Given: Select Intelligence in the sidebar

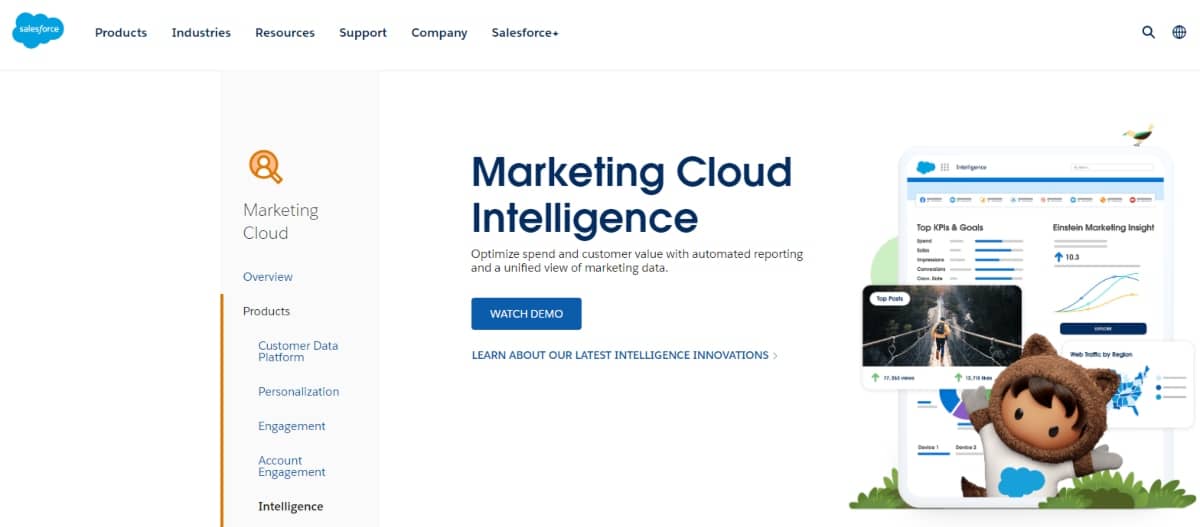Looking at the screenshot, I should click(291, 507).
